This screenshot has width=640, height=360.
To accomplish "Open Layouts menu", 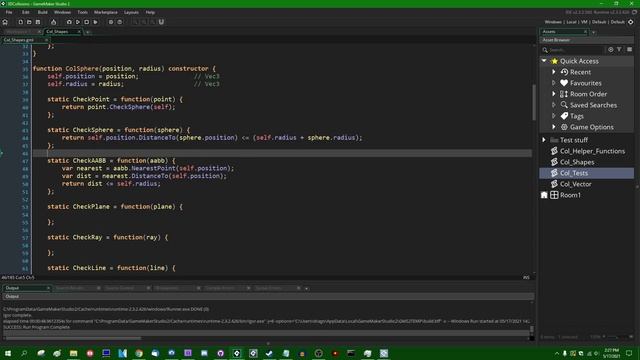I will tap(131, 12).
